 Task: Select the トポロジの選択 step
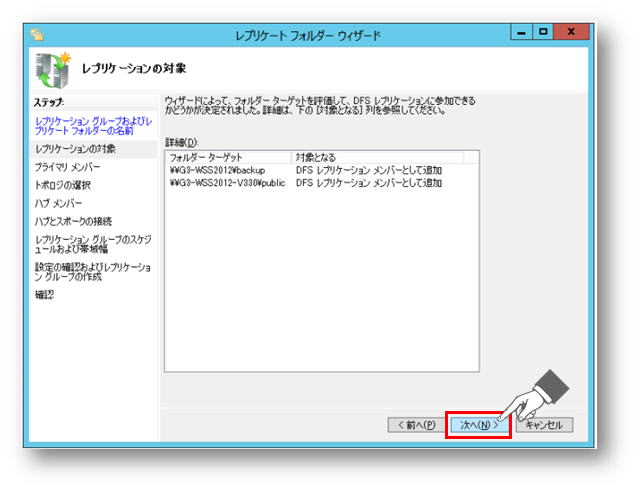point(62,185)
